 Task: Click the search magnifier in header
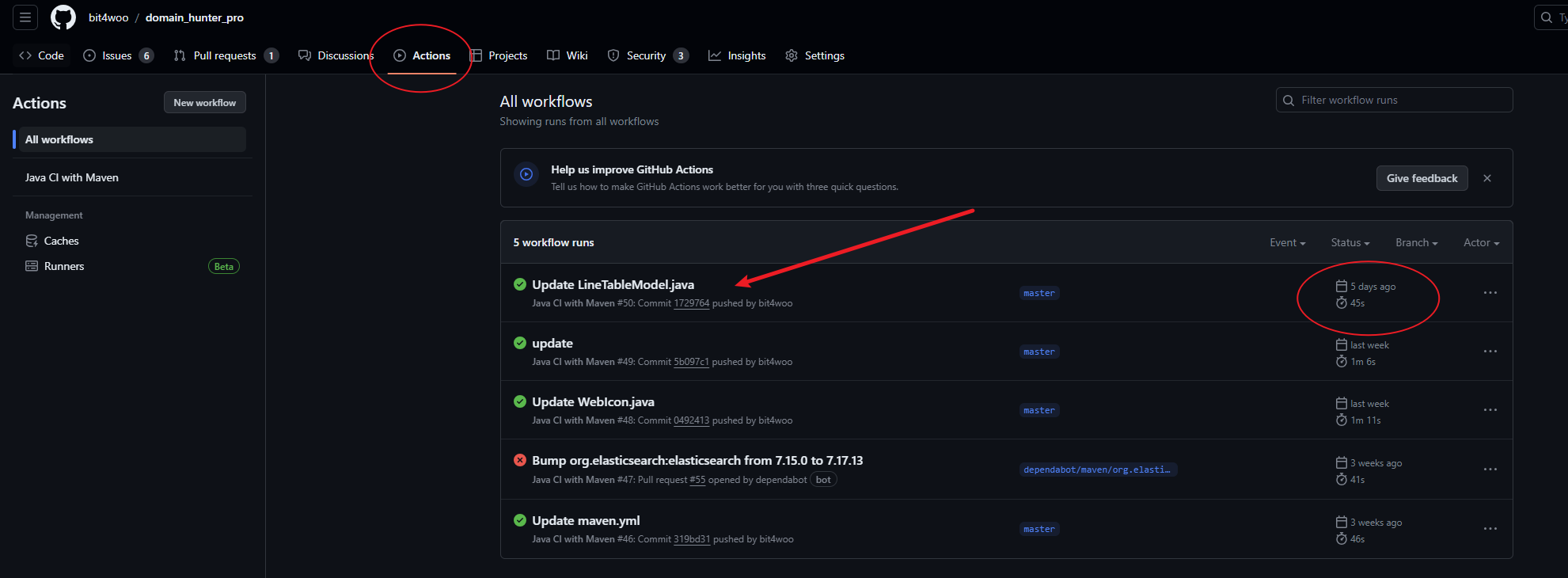coord(1547,17)
